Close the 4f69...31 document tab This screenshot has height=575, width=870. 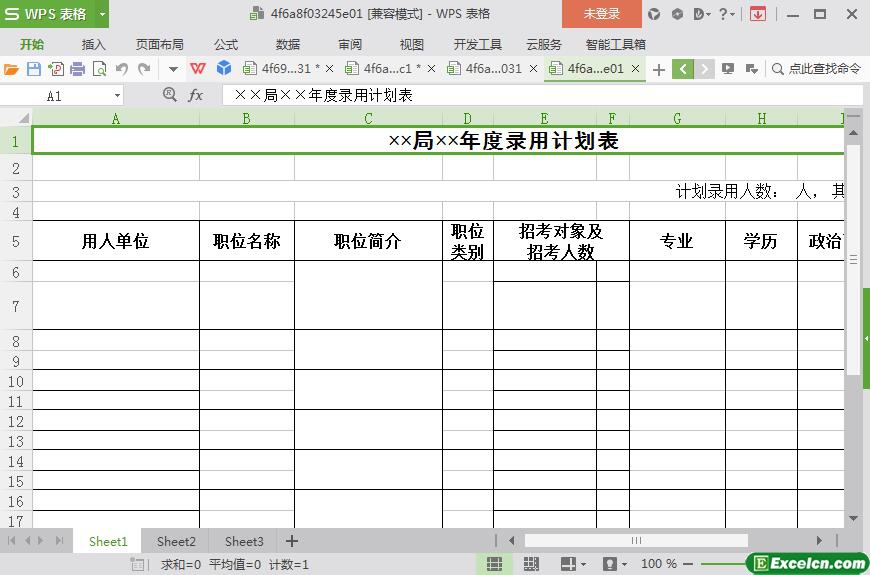click(330, 69)
